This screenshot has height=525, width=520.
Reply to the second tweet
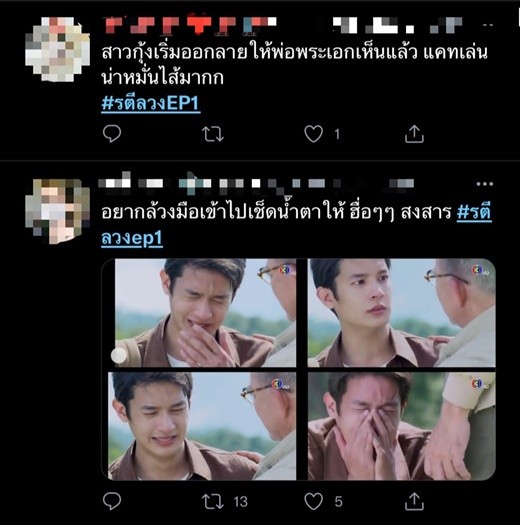112,501
